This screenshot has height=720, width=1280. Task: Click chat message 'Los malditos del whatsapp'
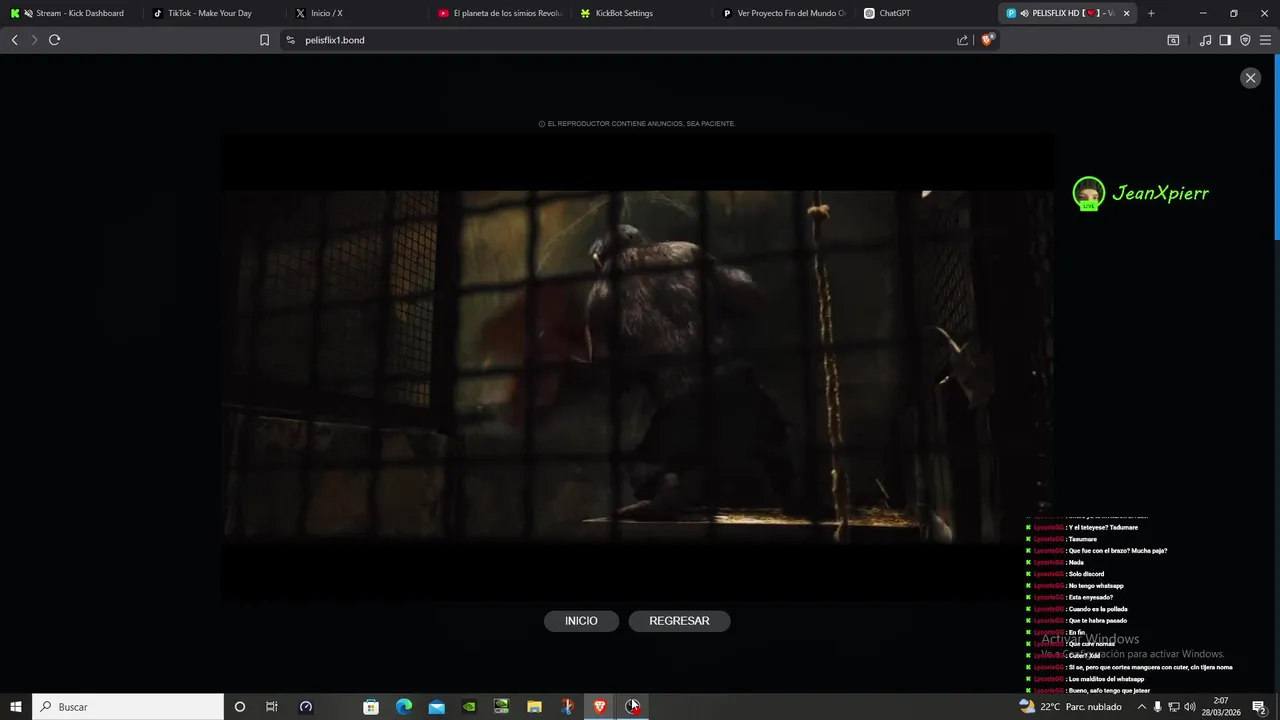coord(1106,679)
